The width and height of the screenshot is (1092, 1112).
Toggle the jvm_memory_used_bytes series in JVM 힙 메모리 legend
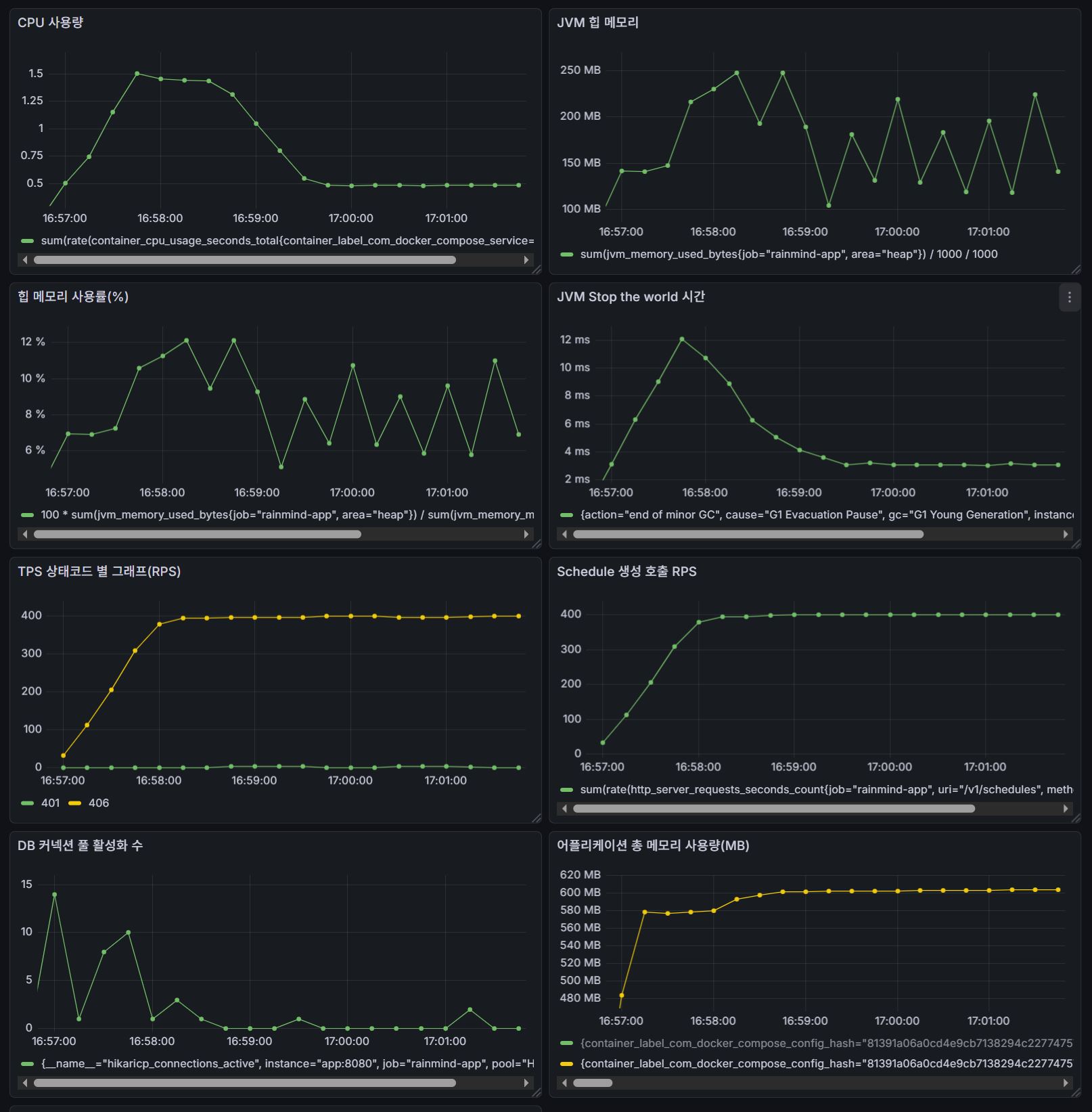[788, 254]
